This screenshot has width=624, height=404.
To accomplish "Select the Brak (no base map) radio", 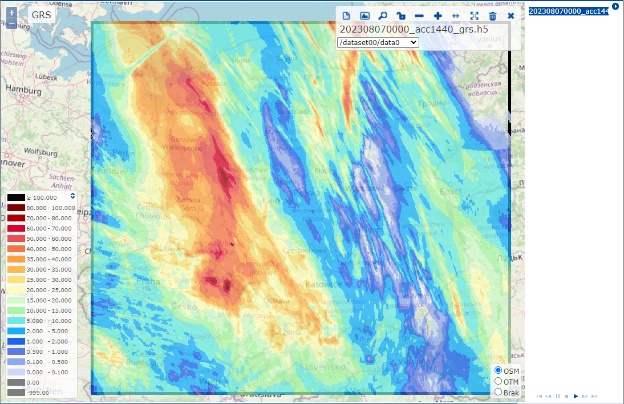I will (x=498, y=392).
